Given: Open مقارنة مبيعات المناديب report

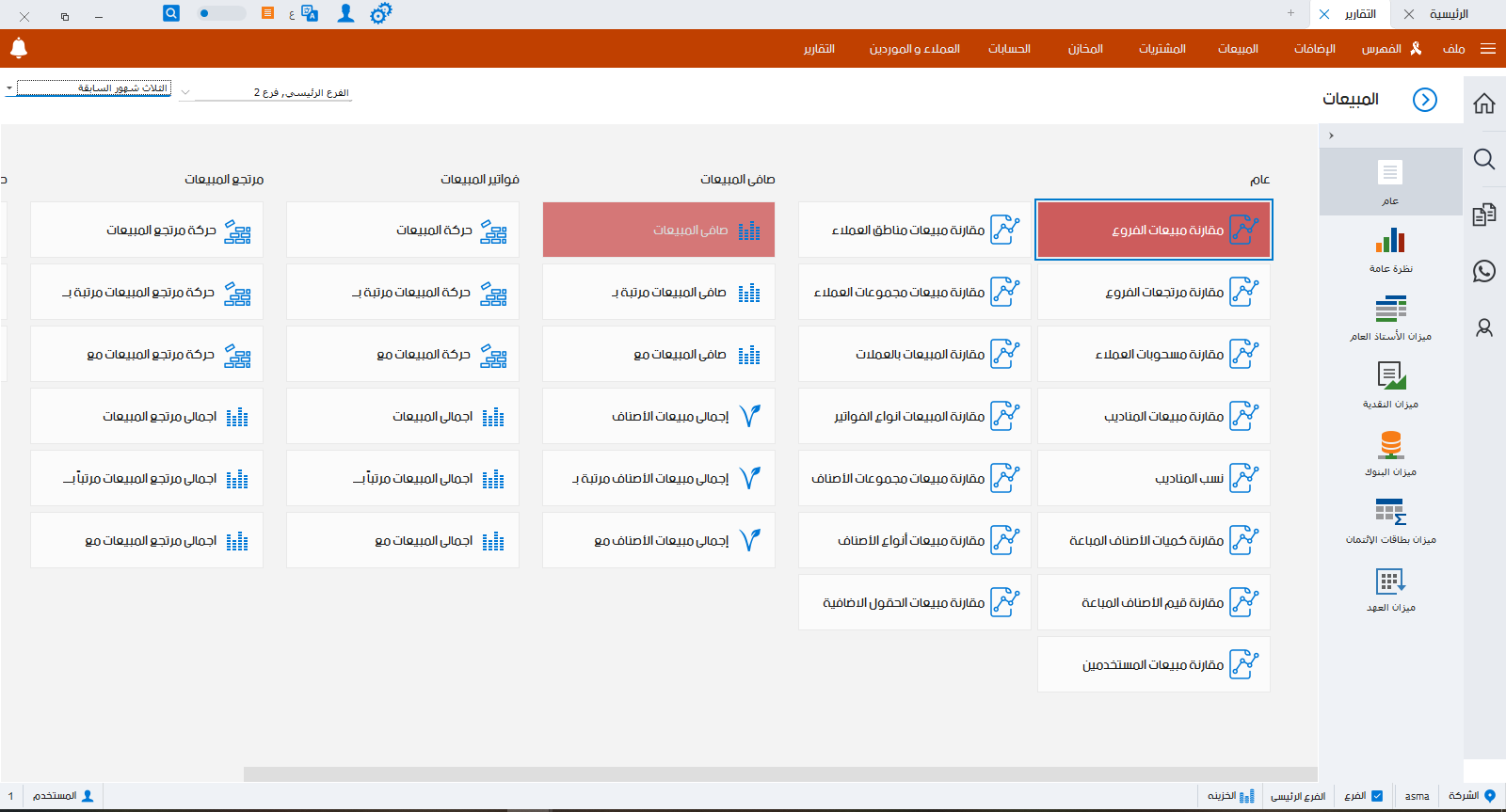Looking at the screenshot, I should [x=1154, y=416].
